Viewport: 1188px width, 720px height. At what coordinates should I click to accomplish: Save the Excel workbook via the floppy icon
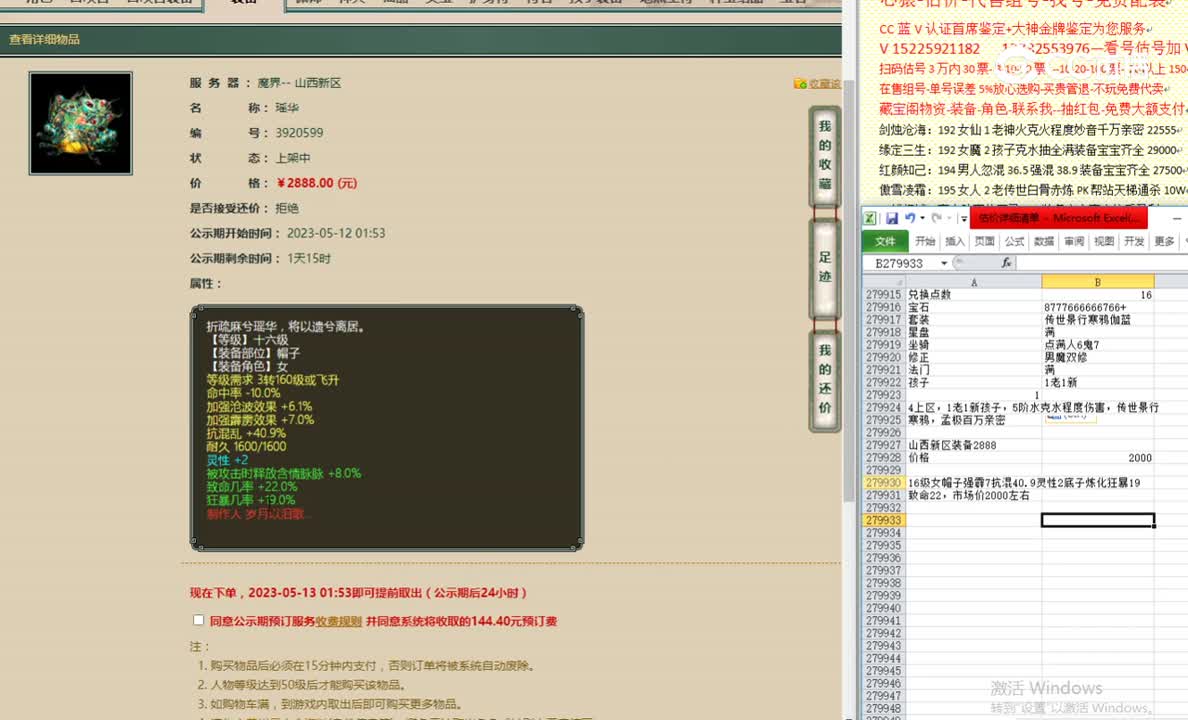[892, 218]
